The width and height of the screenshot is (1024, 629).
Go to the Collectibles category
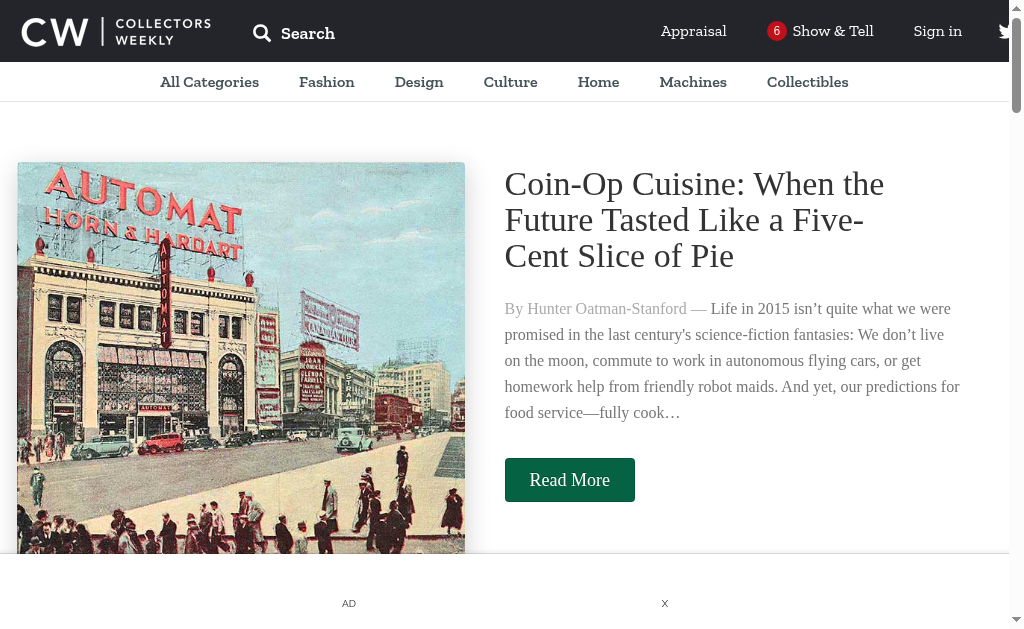point(807,82)
